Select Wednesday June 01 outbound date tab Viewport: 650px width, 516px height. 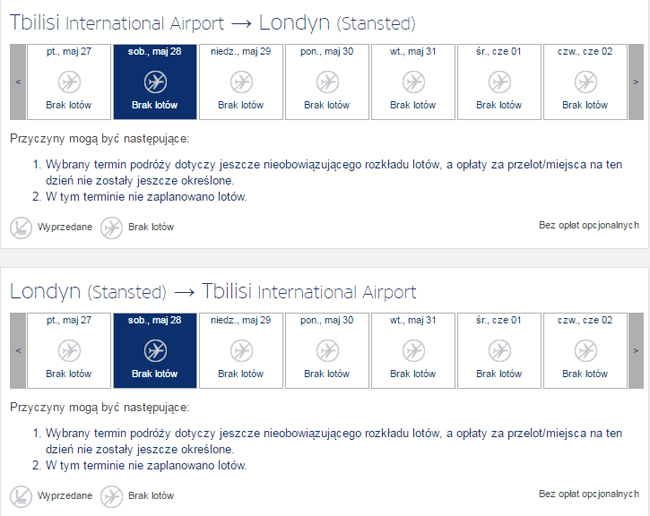coord(499,82)
